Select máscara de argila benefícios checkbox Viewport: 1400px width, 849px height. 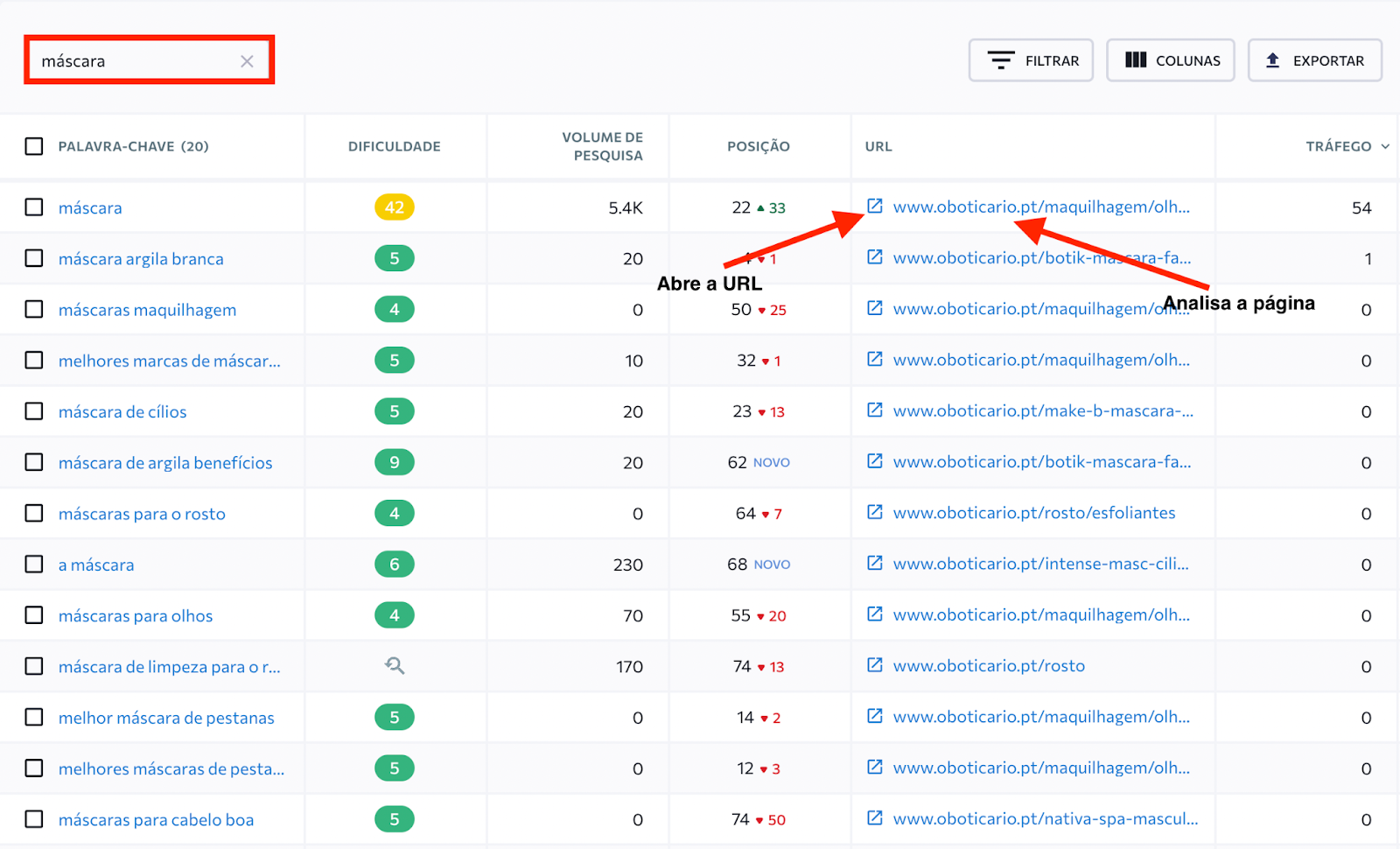(x=34, y=462)
